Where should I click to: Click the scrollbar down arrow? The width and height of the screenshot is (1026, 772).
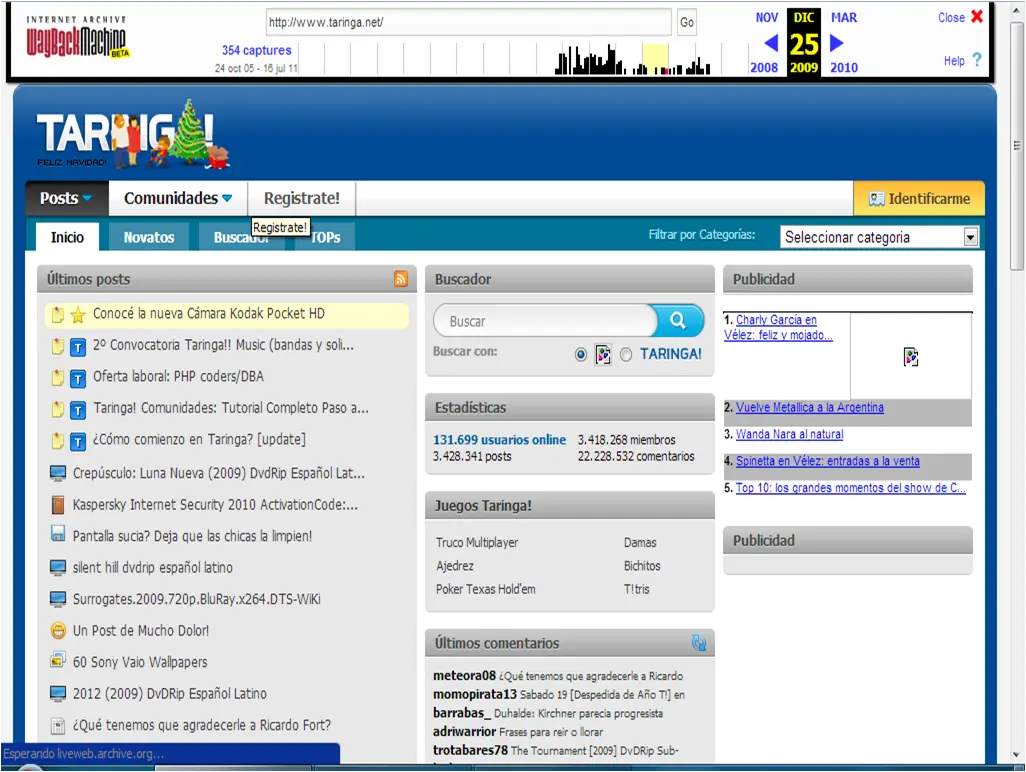point(1016,755)
